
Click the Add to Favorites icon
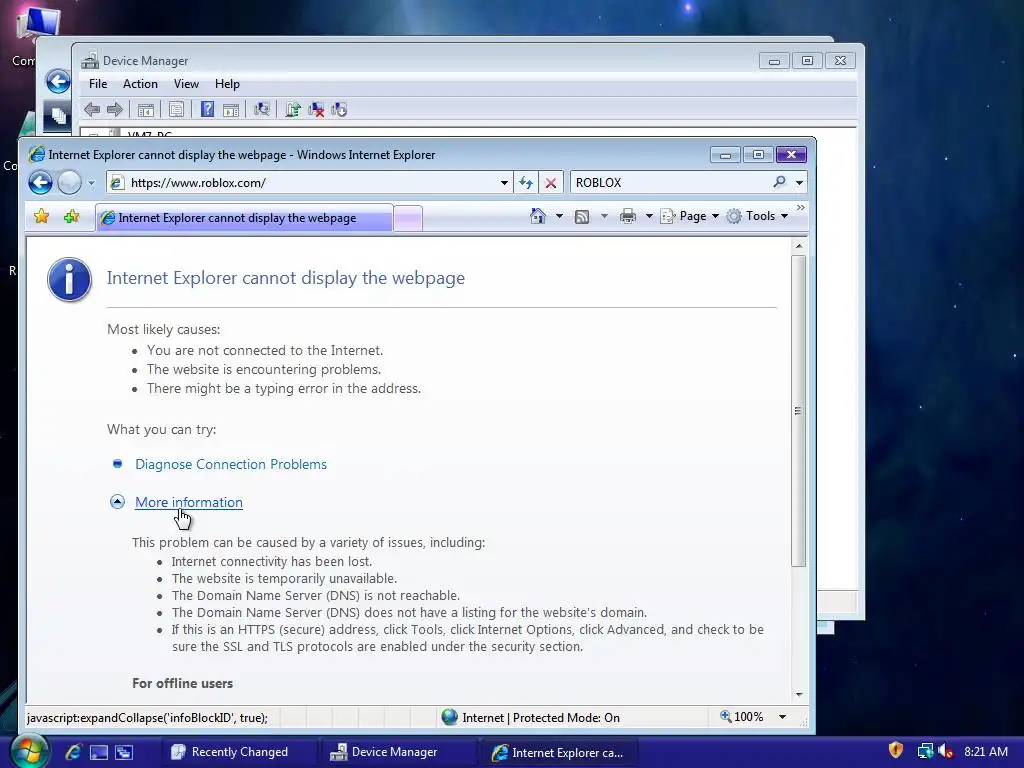71,216
